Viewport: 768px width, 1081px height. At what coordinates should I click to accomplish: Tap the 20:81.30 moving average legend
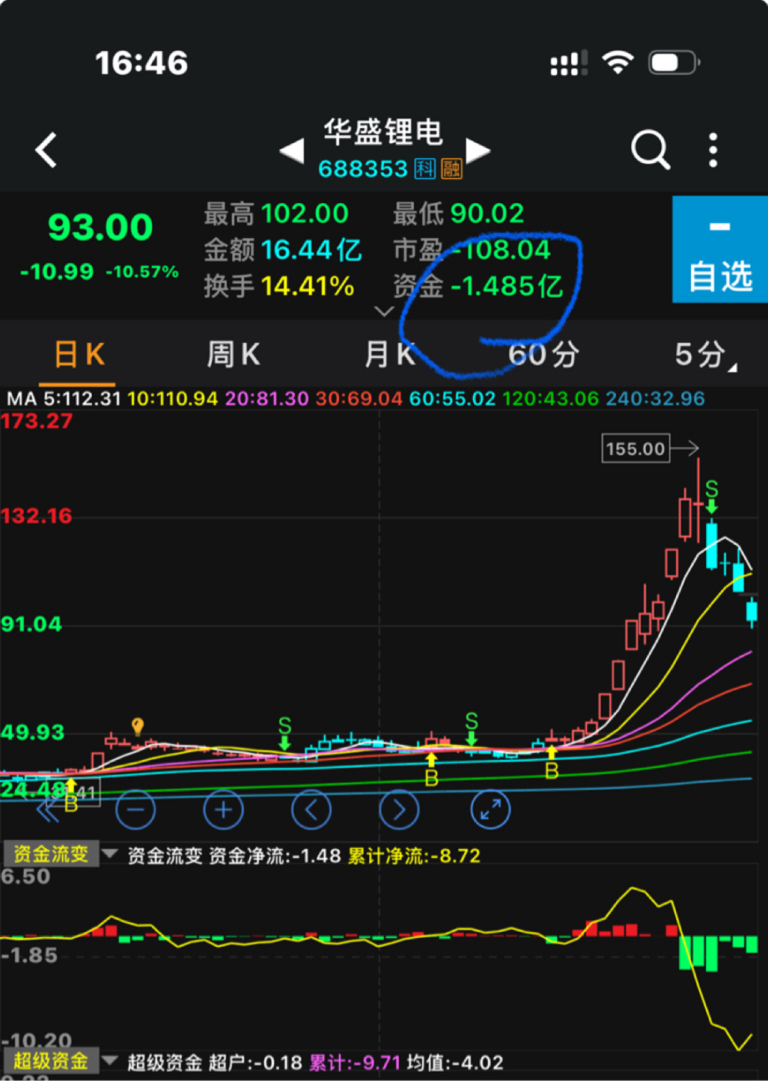tap(266, 398)
